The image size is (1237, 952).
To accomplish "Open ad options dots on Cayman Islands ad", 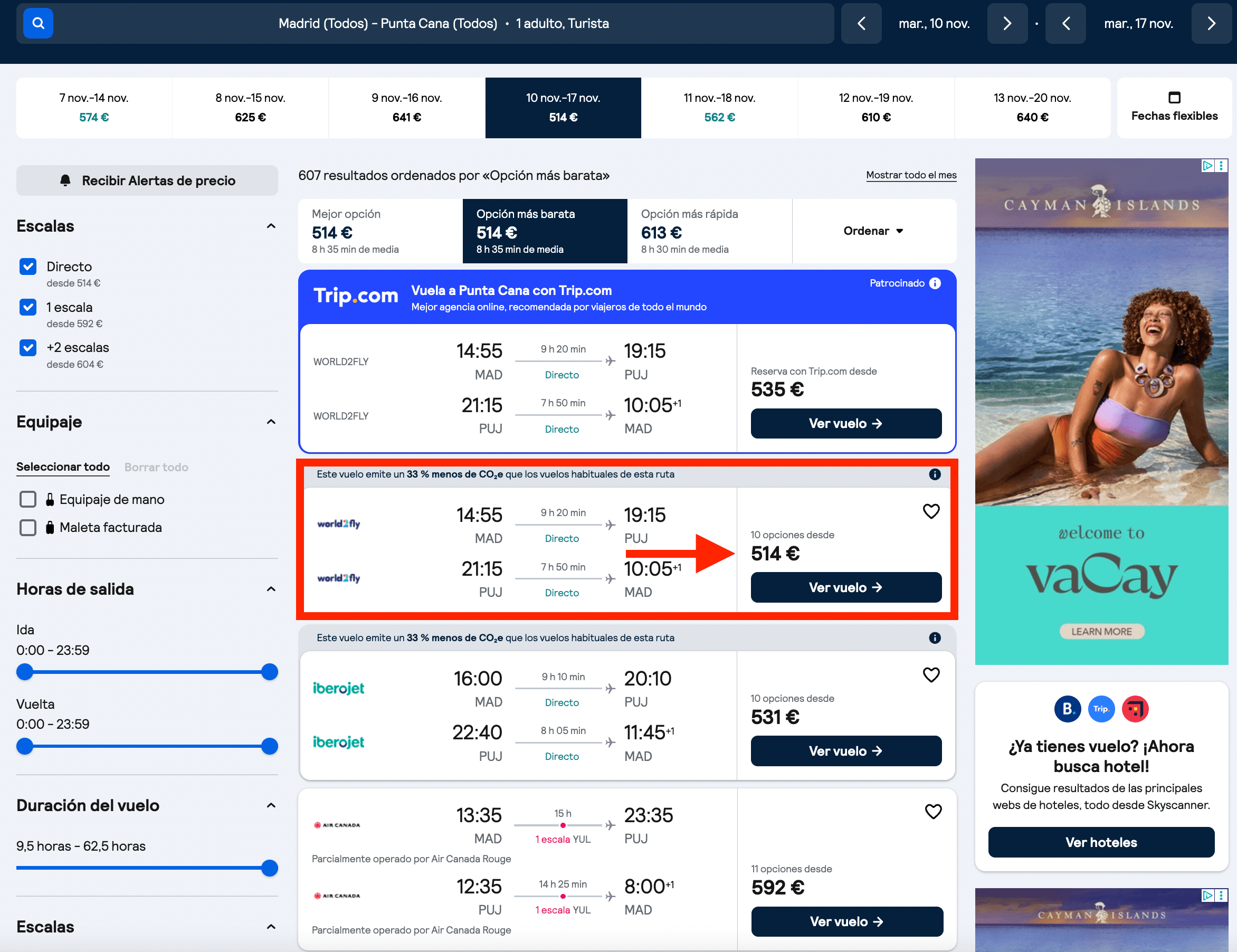I will (1221, 165).
